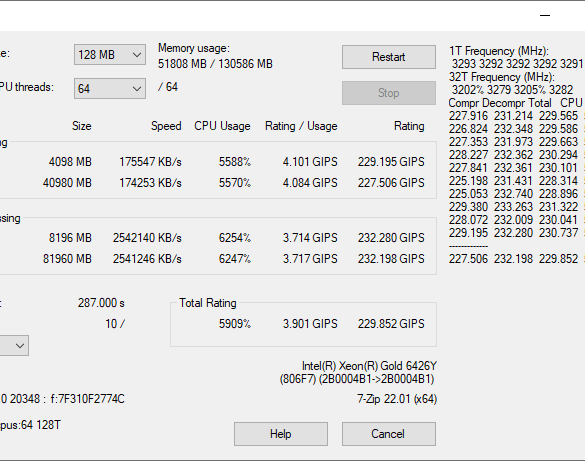Minimize the benchmark window
Image resolution: width=585 pixels, height=461 pixels.
(x=545, y=15)
